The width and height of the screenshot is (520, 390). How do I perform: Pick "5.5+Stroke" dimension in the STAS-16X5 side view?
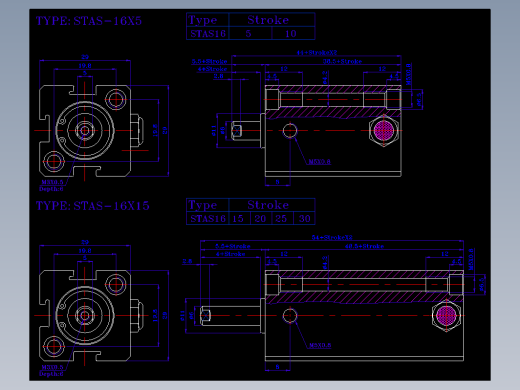209,62
